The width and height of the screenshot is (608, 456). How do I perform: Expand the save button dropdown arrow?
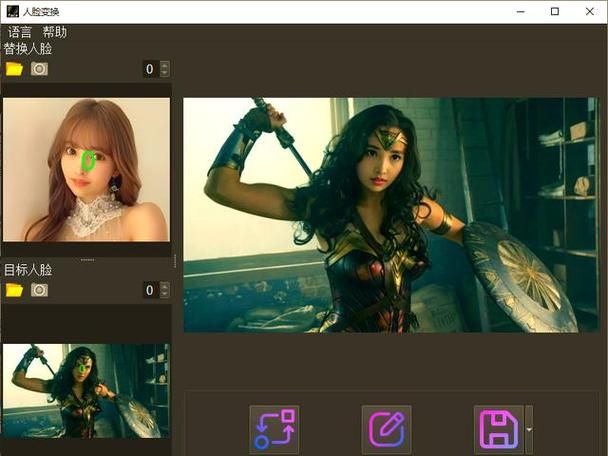click(529, 431)
